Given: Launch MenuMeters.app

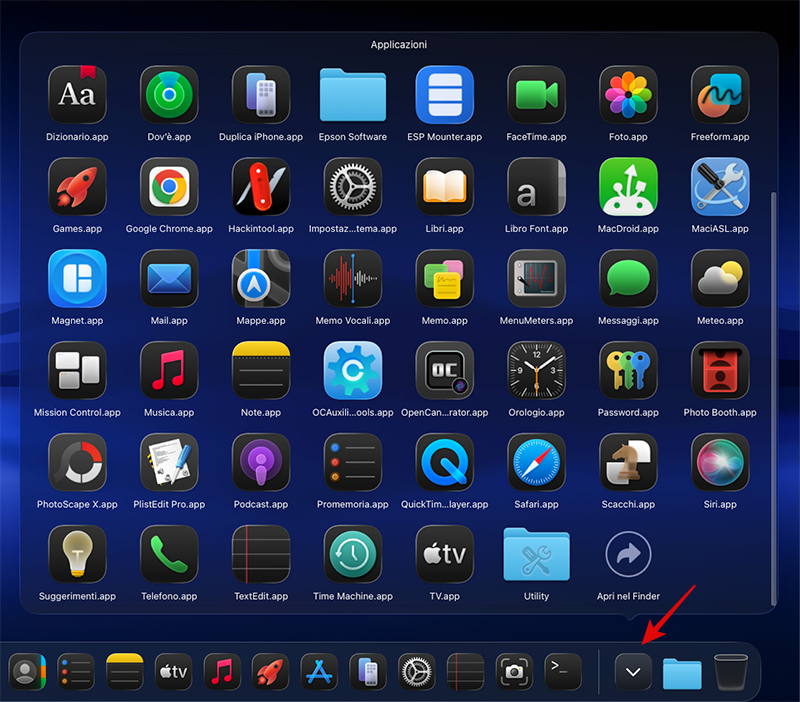Looking at the screenshot, I should pos(536,279).
